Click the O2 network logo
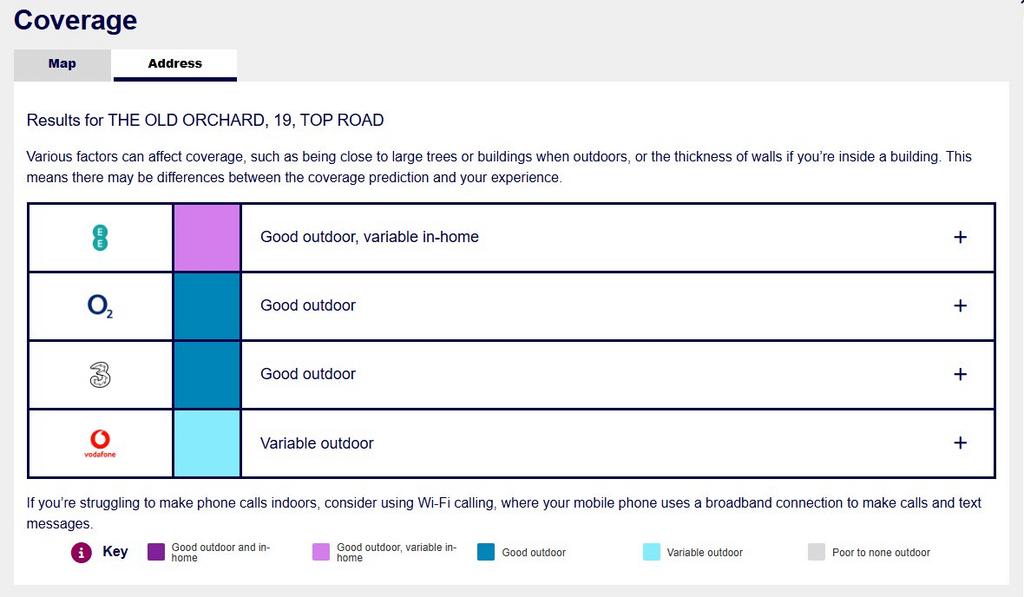1024x597 pixels. click(100, 306)
